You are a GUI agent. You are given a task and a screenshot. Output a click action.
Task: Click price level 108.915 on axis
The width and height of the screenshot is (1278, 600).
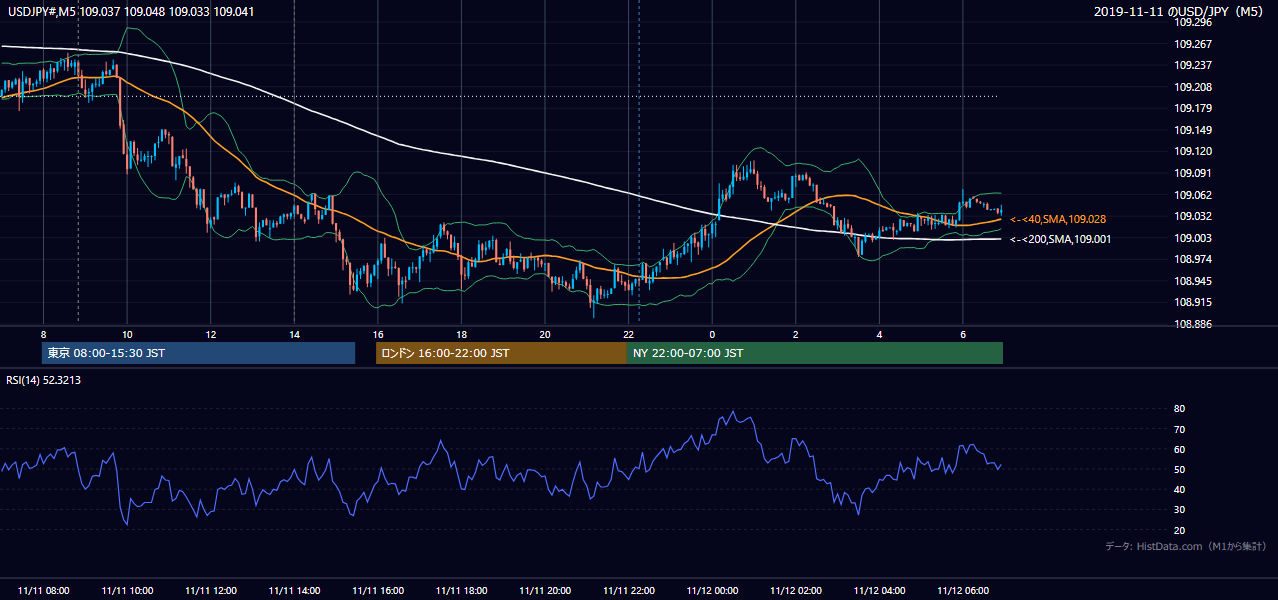coord(1193,302)
